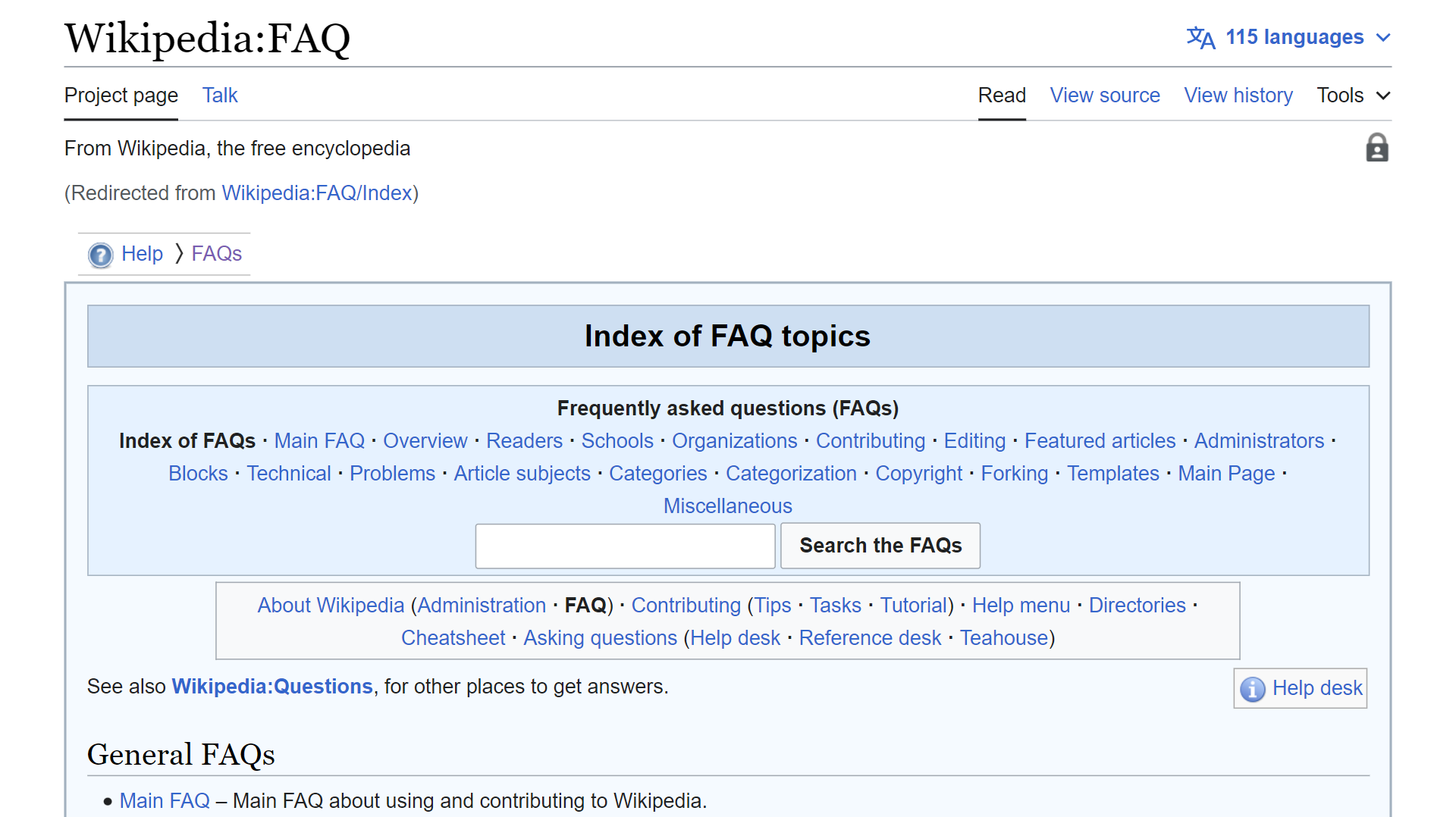Click the Help desk text beside the info icon

coord(1317,688)
